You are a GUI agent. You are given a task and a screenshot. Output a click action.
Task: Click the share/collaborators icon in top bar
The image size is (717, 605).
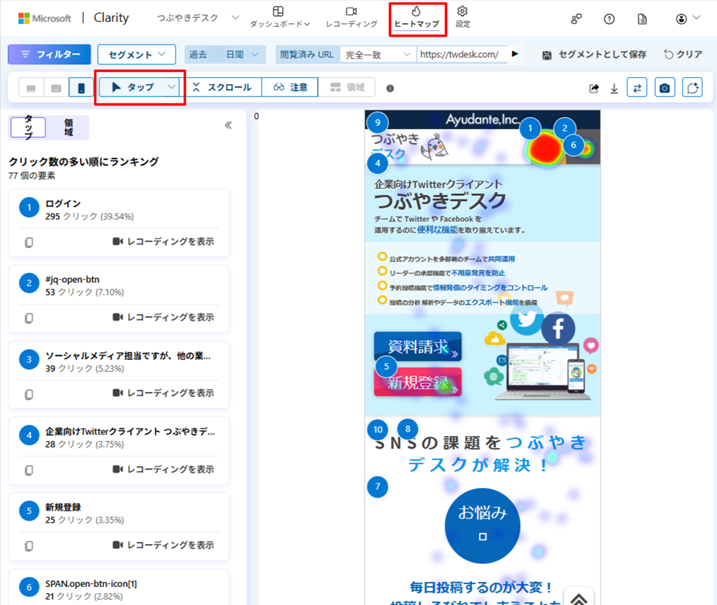[x=576, y=19]
